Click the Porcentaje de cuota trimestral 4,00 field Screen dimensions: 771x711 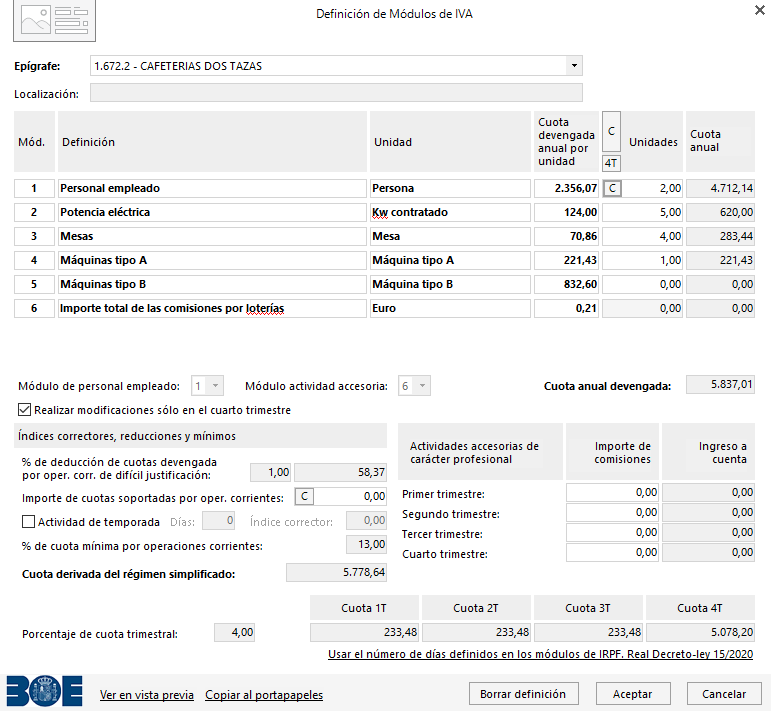point(235,632)
